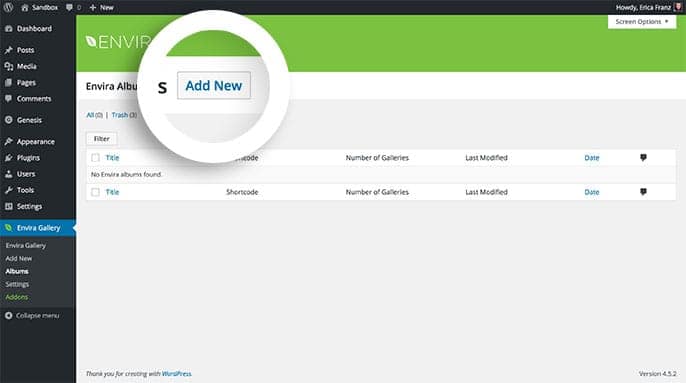Click Number of Galleries header column
This screenshot has height=383, width=686.
click(x=377, y=158)
